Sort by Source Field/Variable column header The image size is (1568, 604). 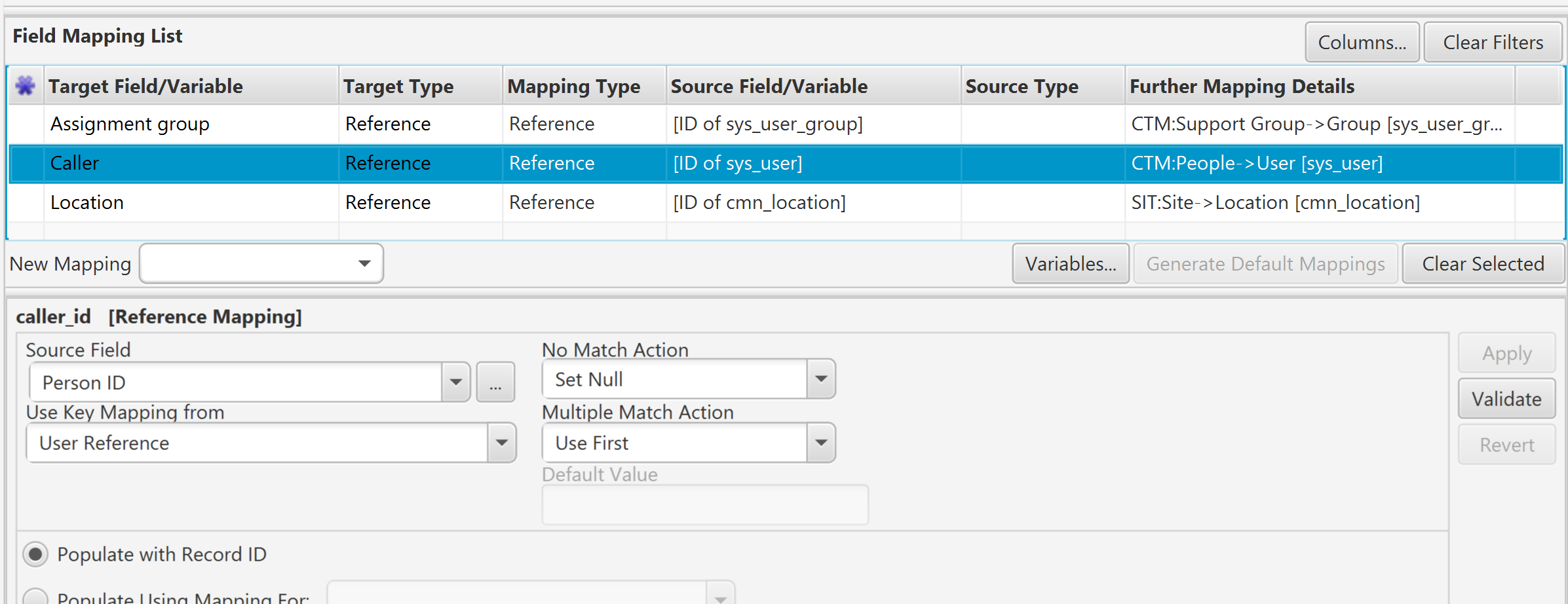[814, 86]
